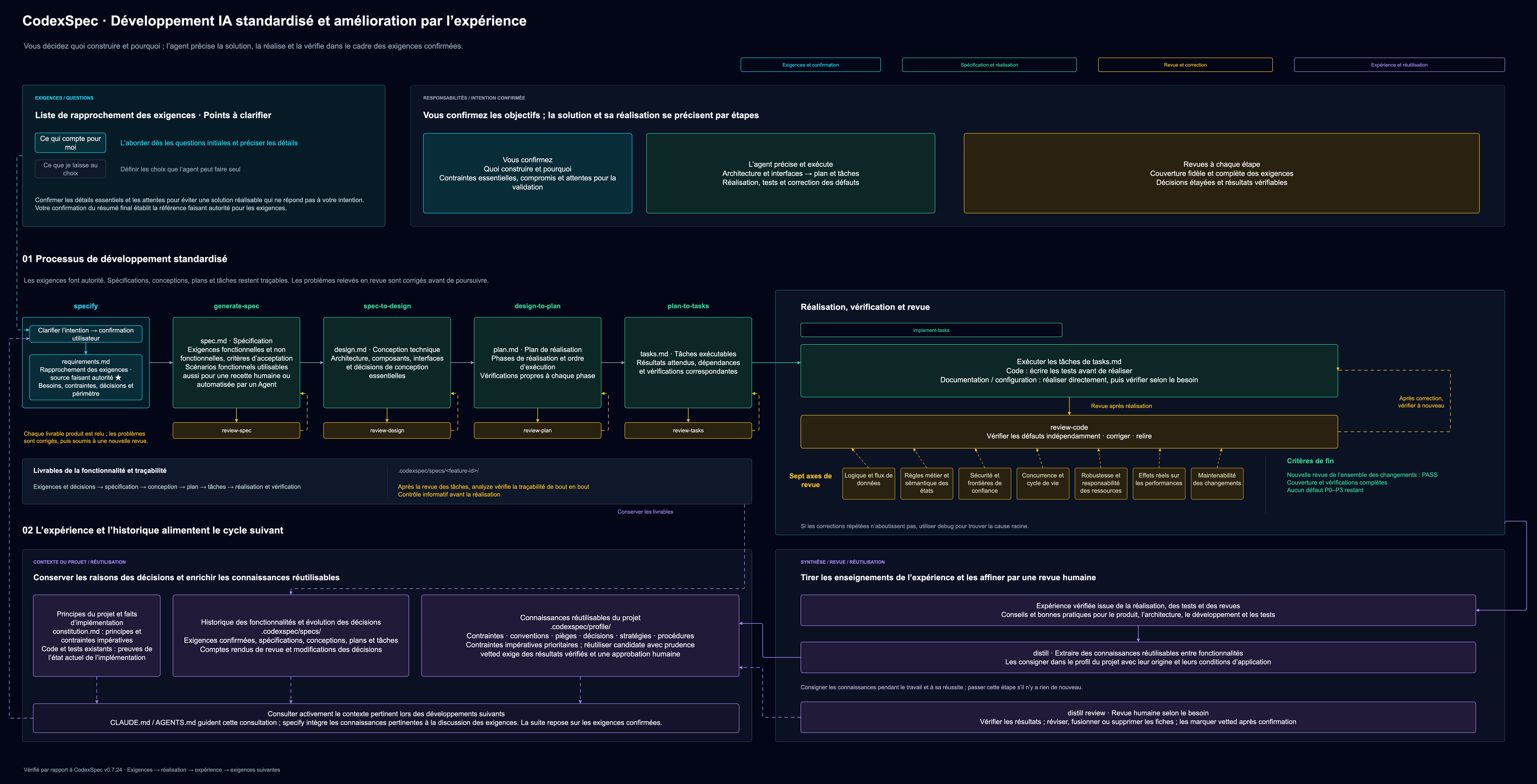Click the 'tasks.md · Tâches exécutables' box
This screenshot has width=1537, height=784.
(688, 363)
